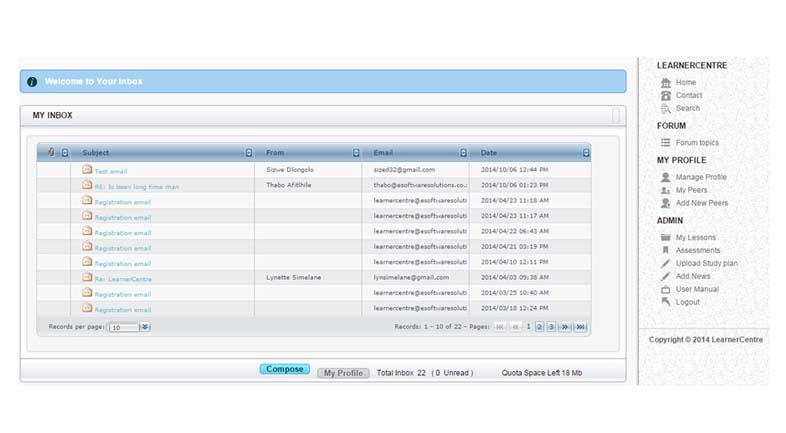Click the Home icon in the sidebar
This screenshot has height=433, width=786.
pyautogui.click(x=666, y=82)
